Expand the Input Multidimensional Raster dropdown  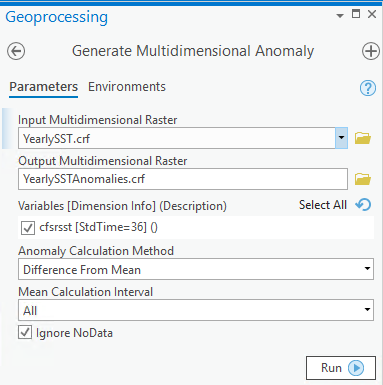(341, 138)
